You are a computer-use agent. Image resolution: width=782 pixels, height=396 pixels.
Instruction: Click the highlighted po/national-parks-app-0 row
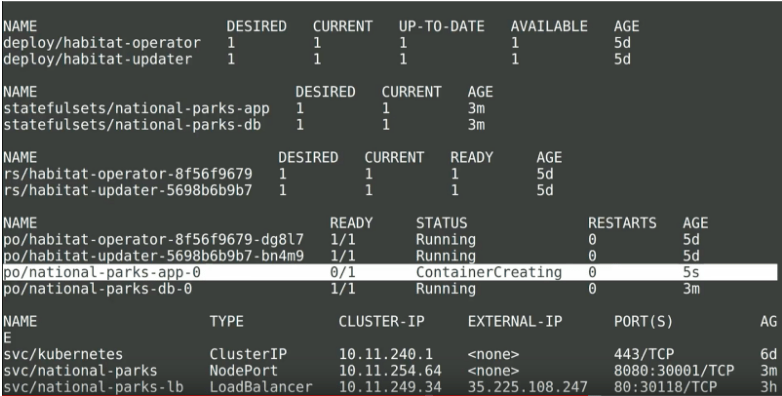tap(390, 272)
